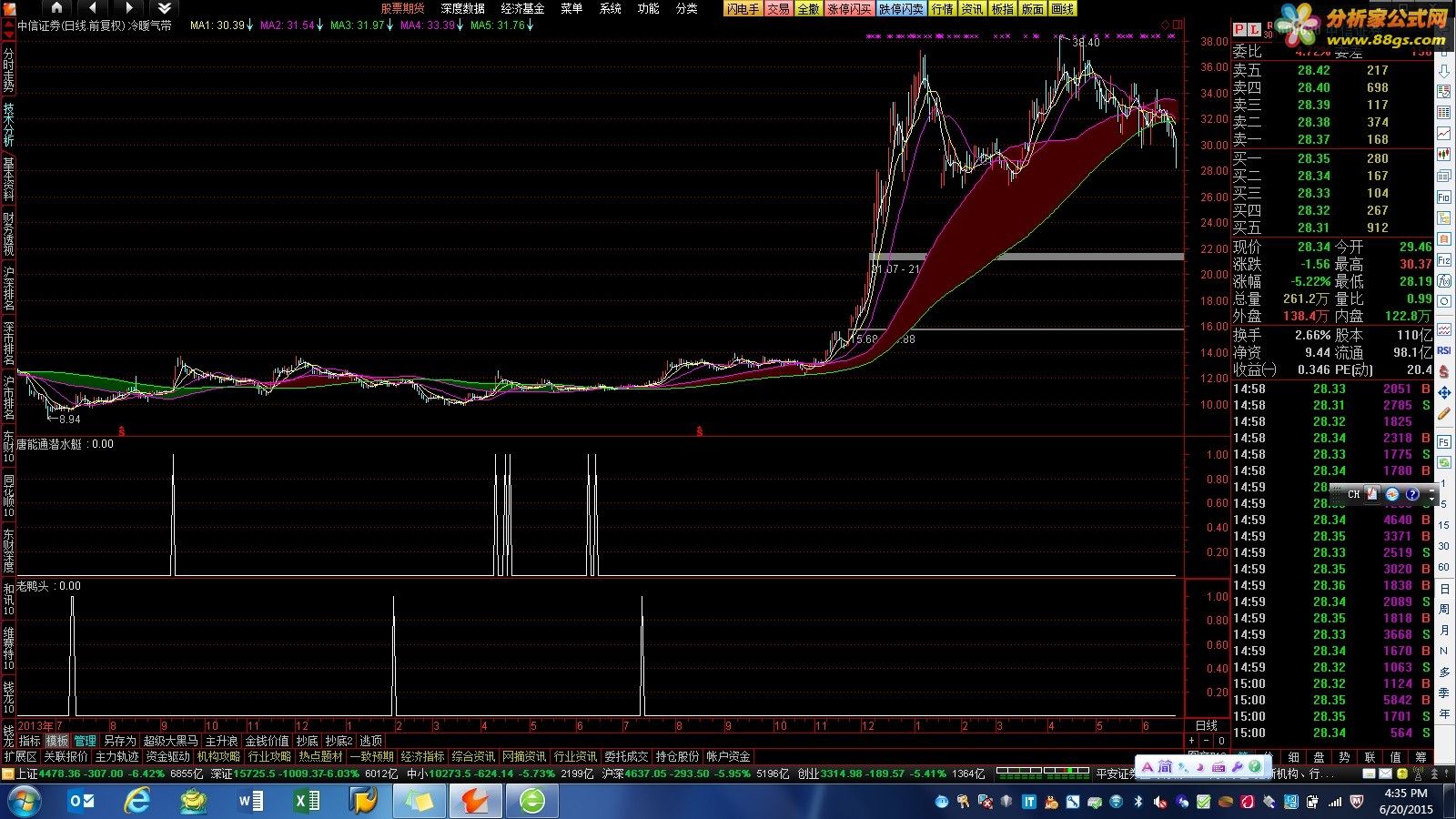Click the down-arrow icon in right toolbar
The width and height of the screenshot is (1456, 819).
click(1444, 71)
